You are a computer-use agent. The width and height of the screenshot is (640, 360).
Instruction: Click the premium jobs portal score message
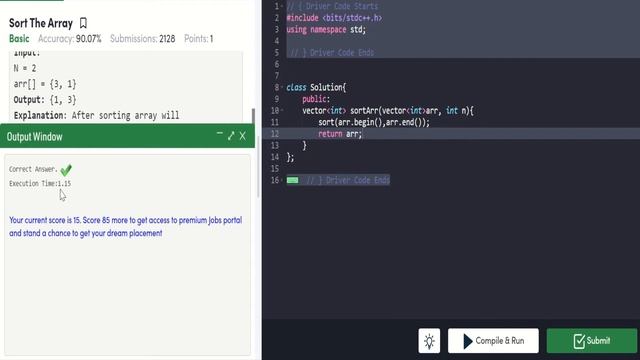point(126,227)
